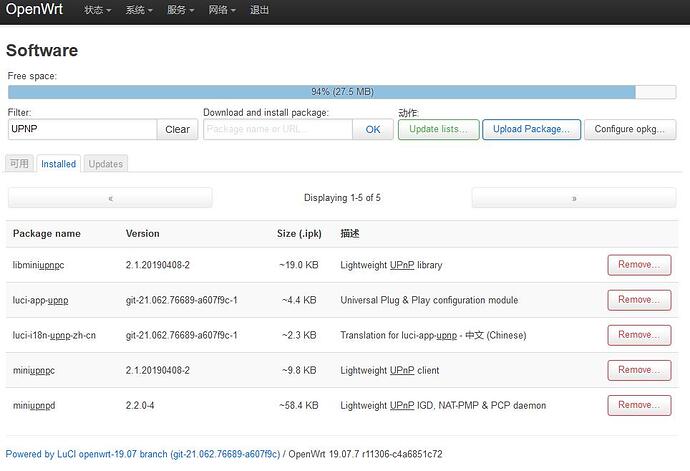Click the NAT-PMP & PCP daemon description
690x471 pixels.
[x=443, y=405]
